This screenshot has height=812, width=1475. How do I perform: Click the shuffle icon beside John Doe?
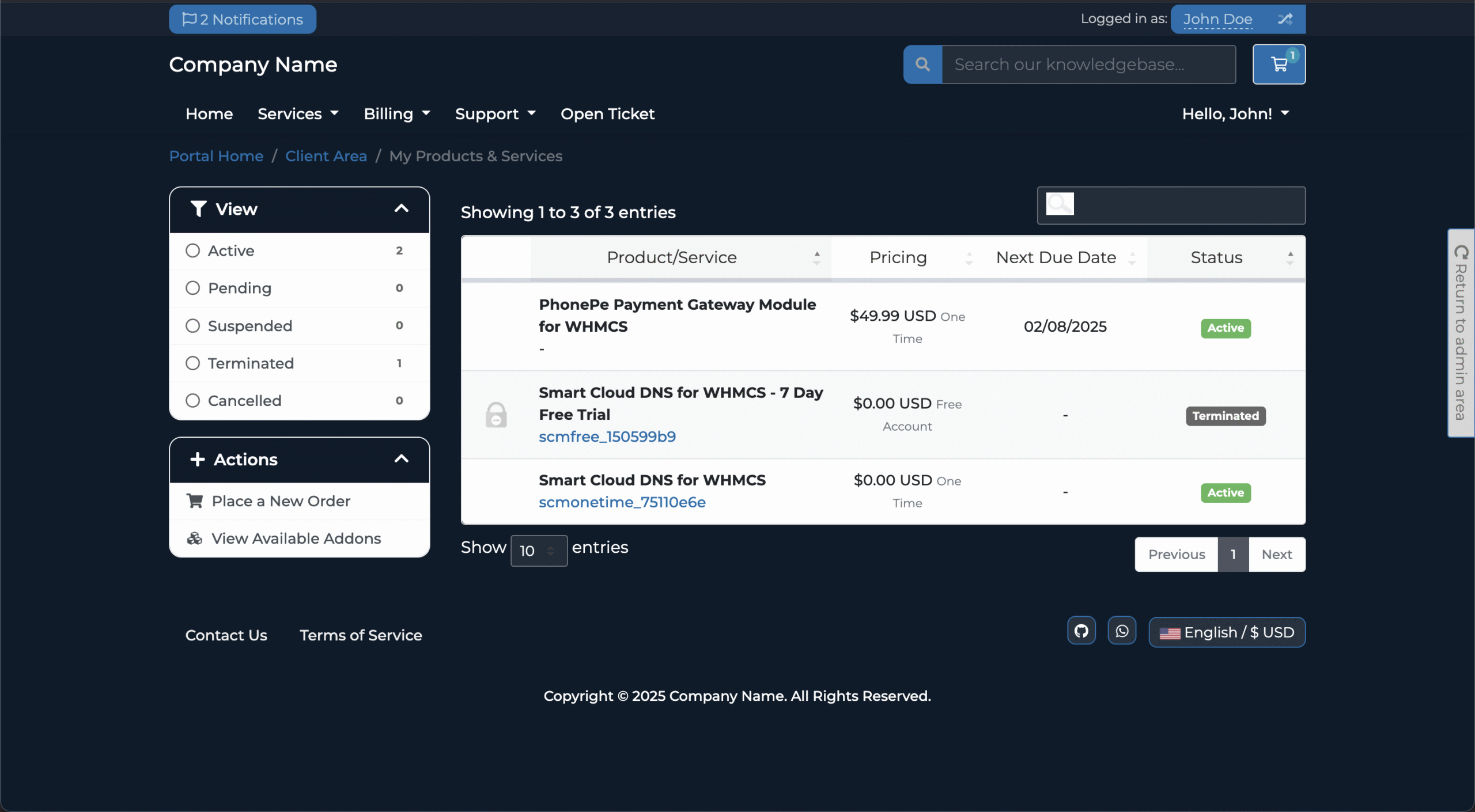tap(1285, 19)
